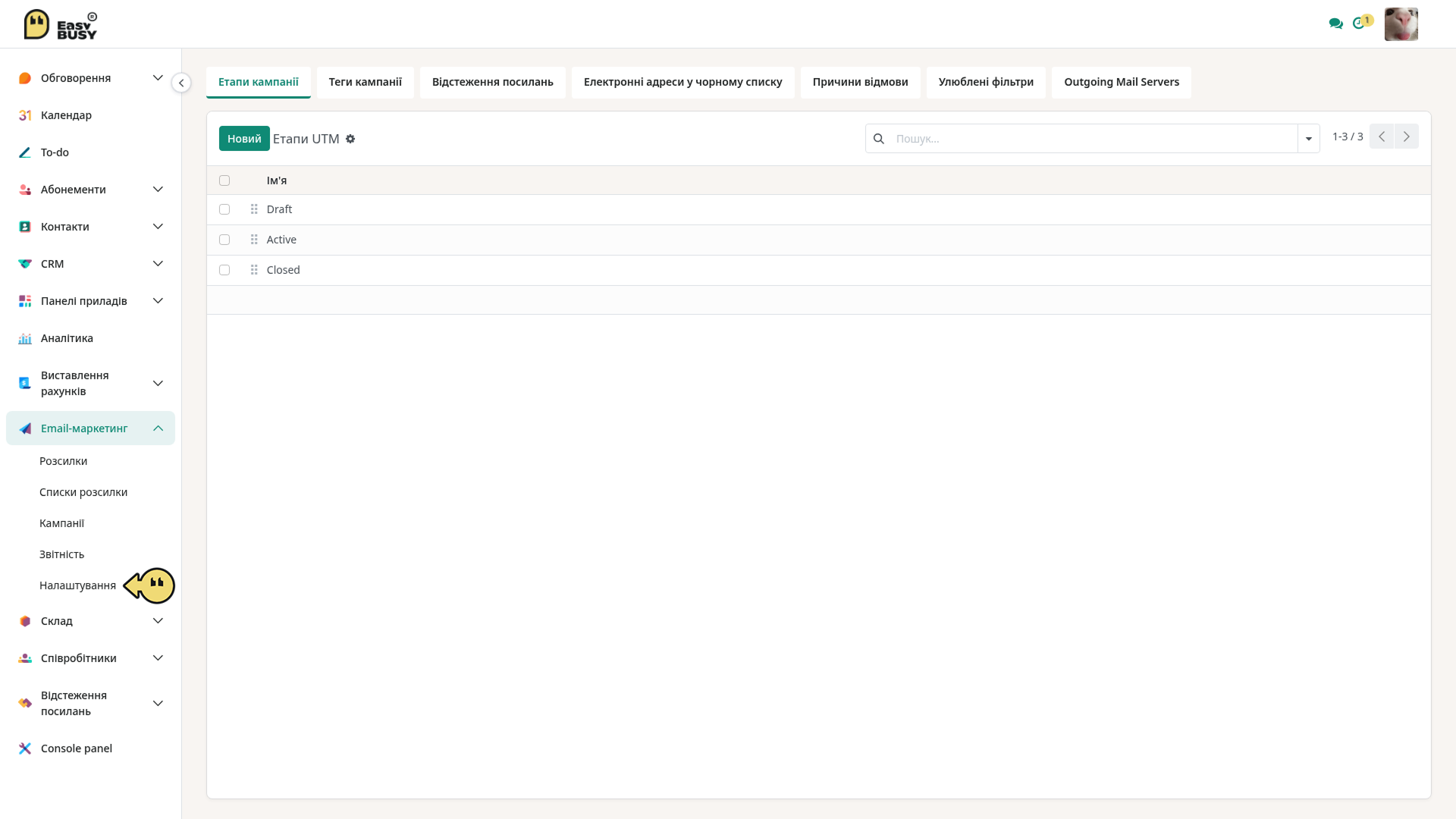The width and height of the screenshot is (1456, 819).
Task: Expand the Виставлення рахунків menu chevron
Action: coord(158,383)
